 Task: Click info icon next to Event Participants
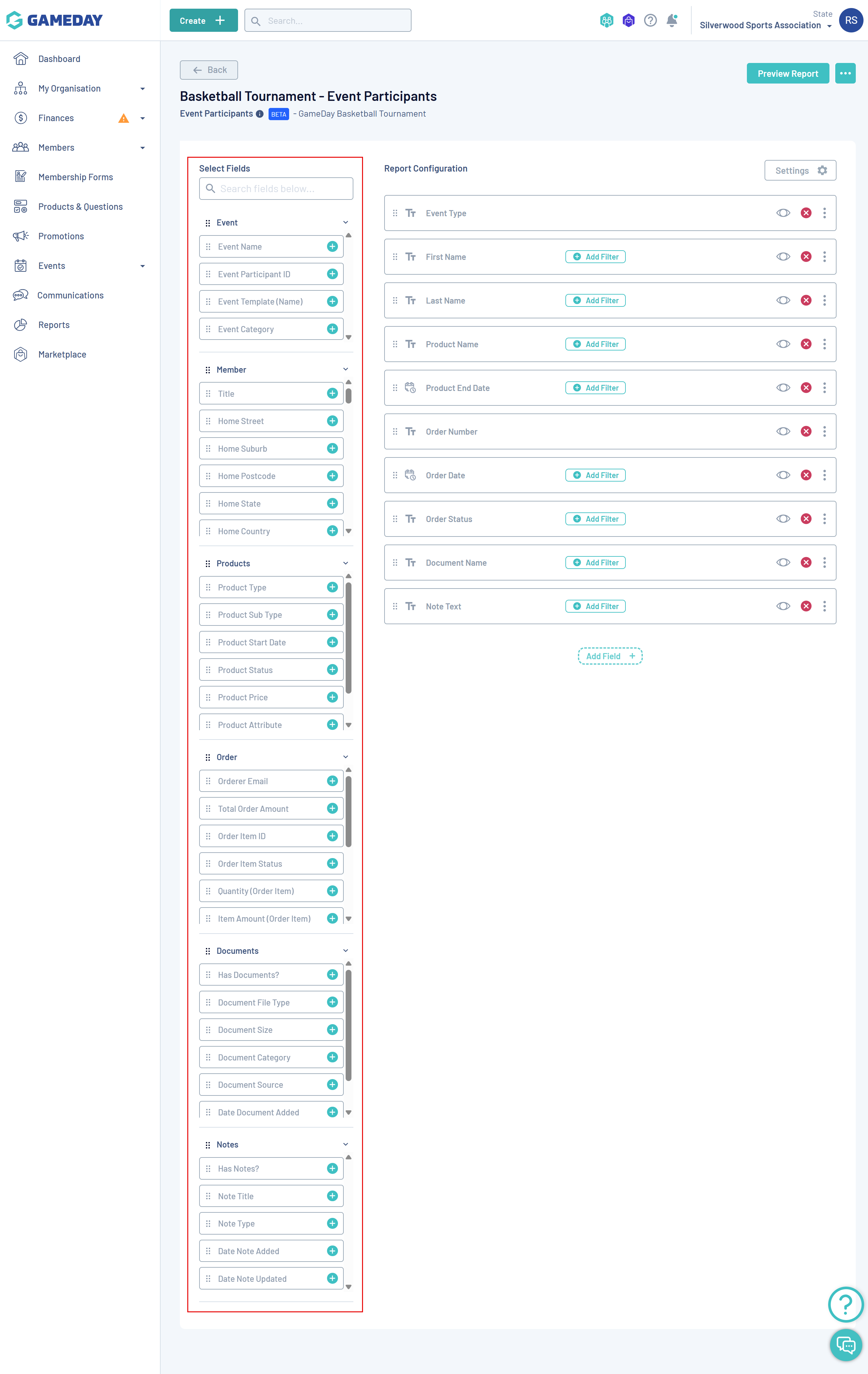[x=260, y=113]
